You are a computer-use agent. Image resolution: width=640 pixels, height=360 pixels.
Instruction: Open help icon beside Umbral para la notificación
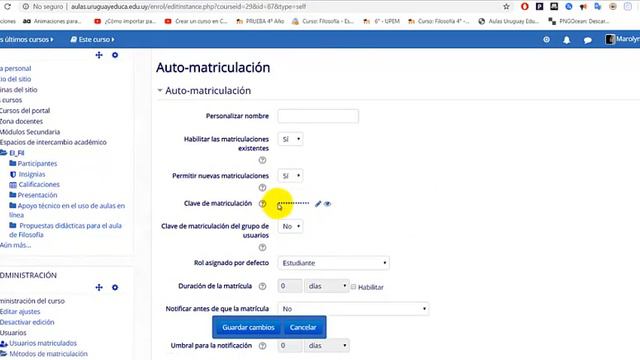(x=262, y=346)
